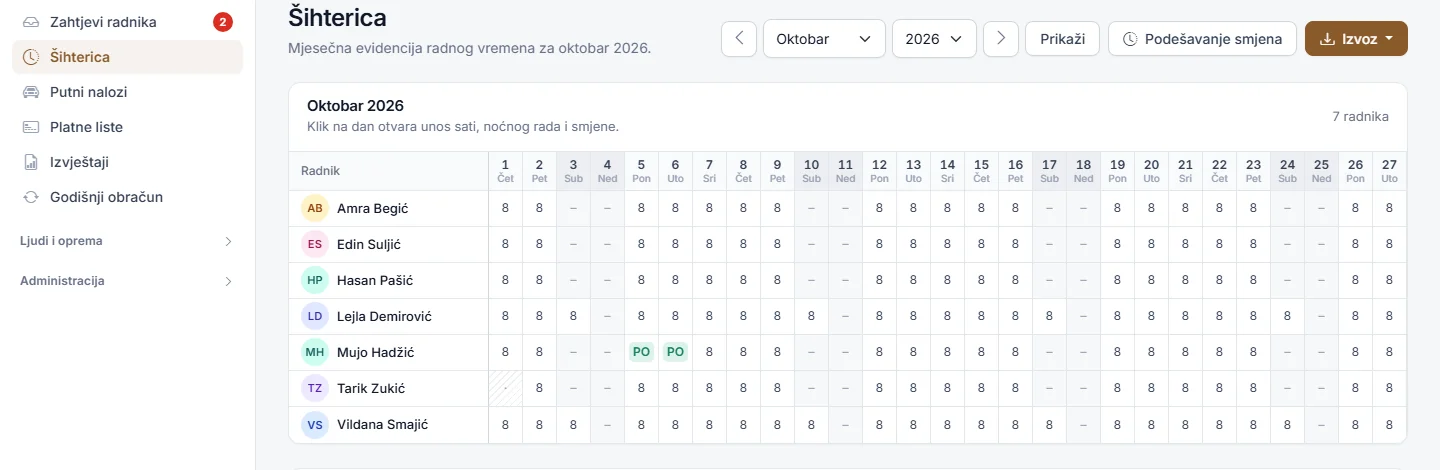Open Zahtjevi radnika inbox icon
1440x470 pixels.
coord(31,22)
